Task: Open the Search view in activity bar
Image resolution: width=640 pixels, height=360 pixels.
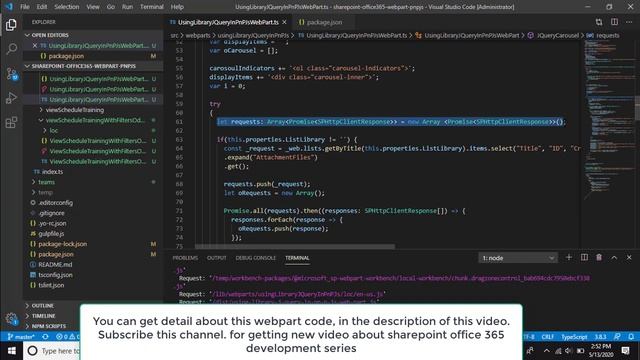Action: (x=11, y=49)
